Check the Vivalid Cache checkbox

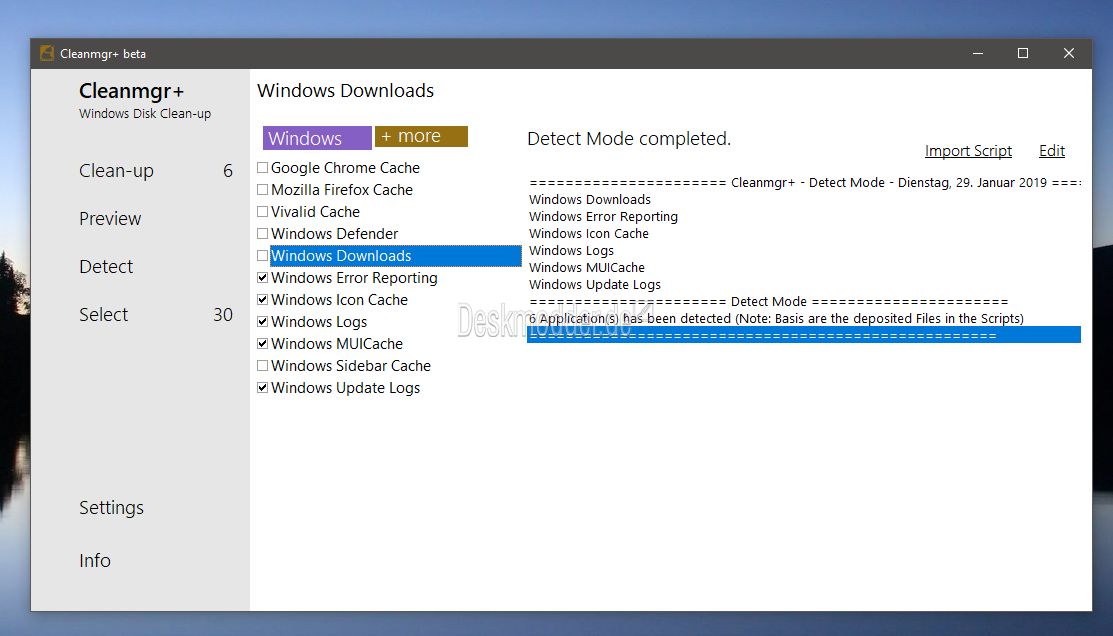click(263, 212)
